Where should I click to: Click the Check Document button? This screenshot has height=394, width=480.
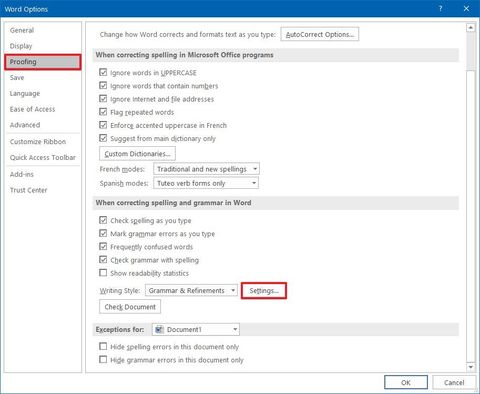pos(130,307)
